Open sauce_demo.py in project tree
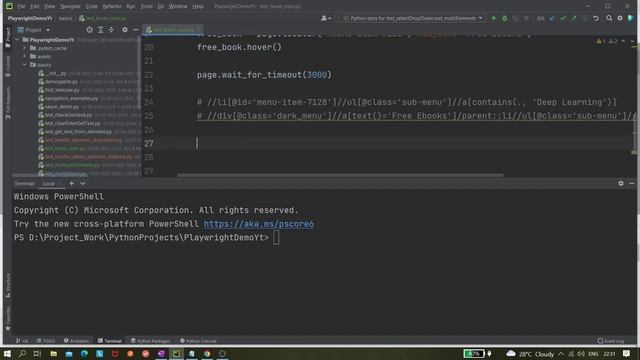 coord(62,107)
